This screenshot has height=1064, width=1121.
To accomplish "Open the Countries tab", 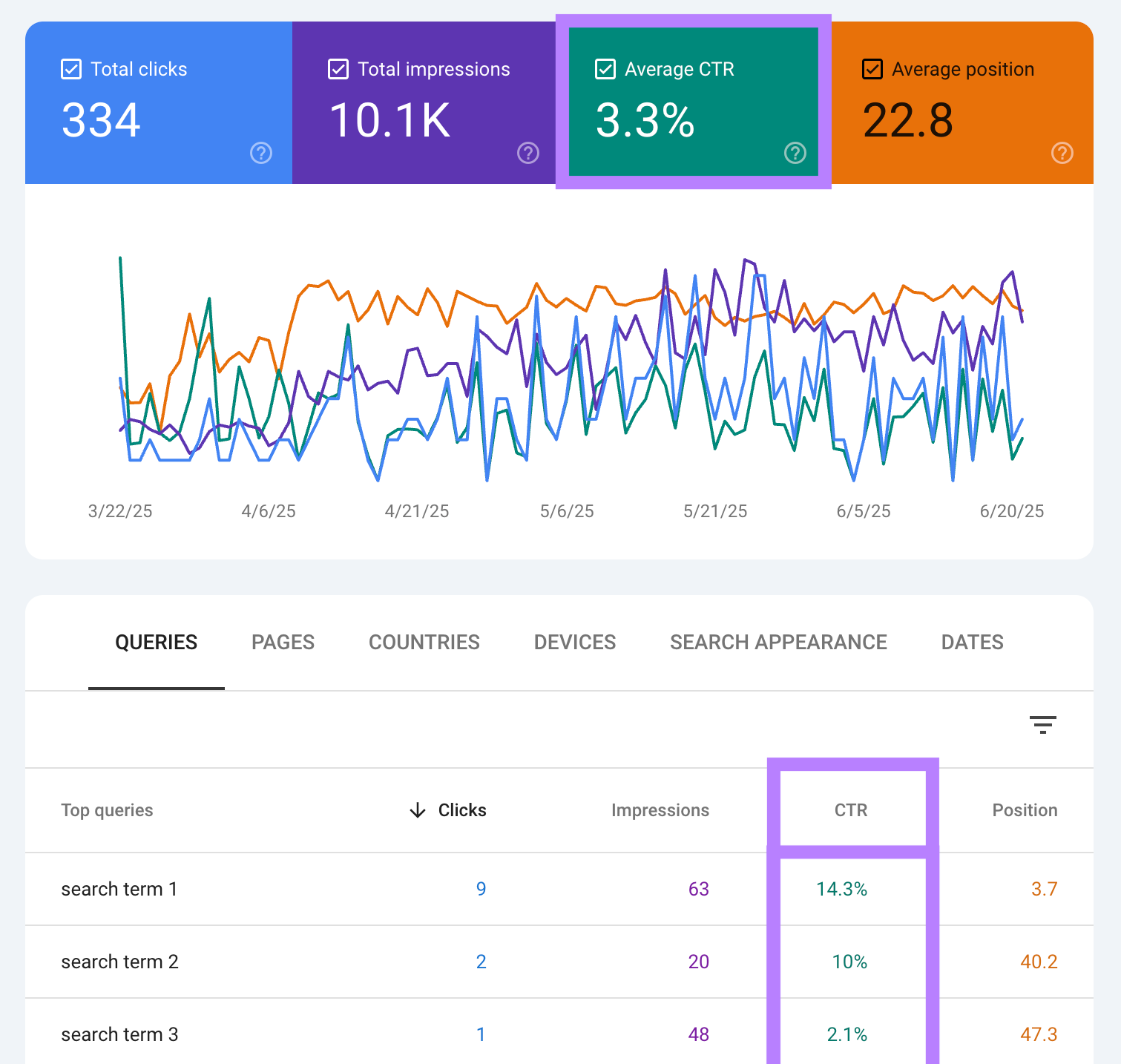I will tap(424, 642).
